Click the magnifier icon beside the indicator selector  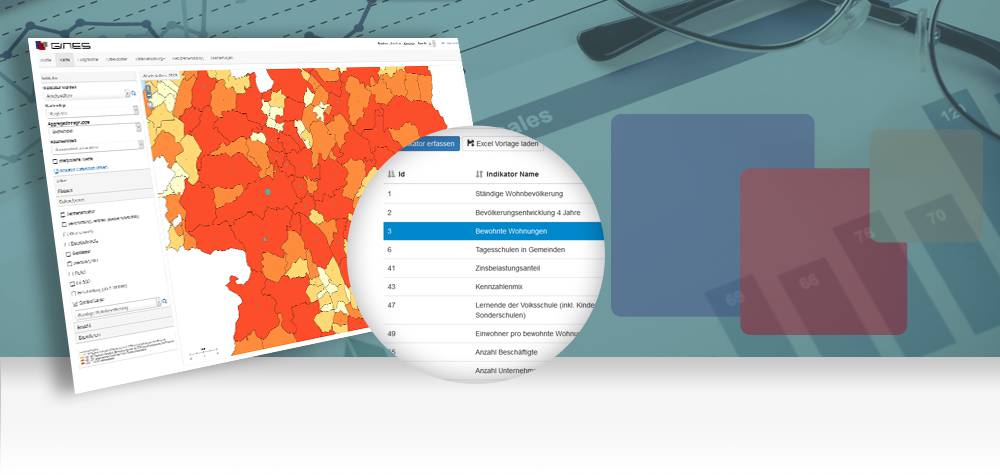click(133, 93)
